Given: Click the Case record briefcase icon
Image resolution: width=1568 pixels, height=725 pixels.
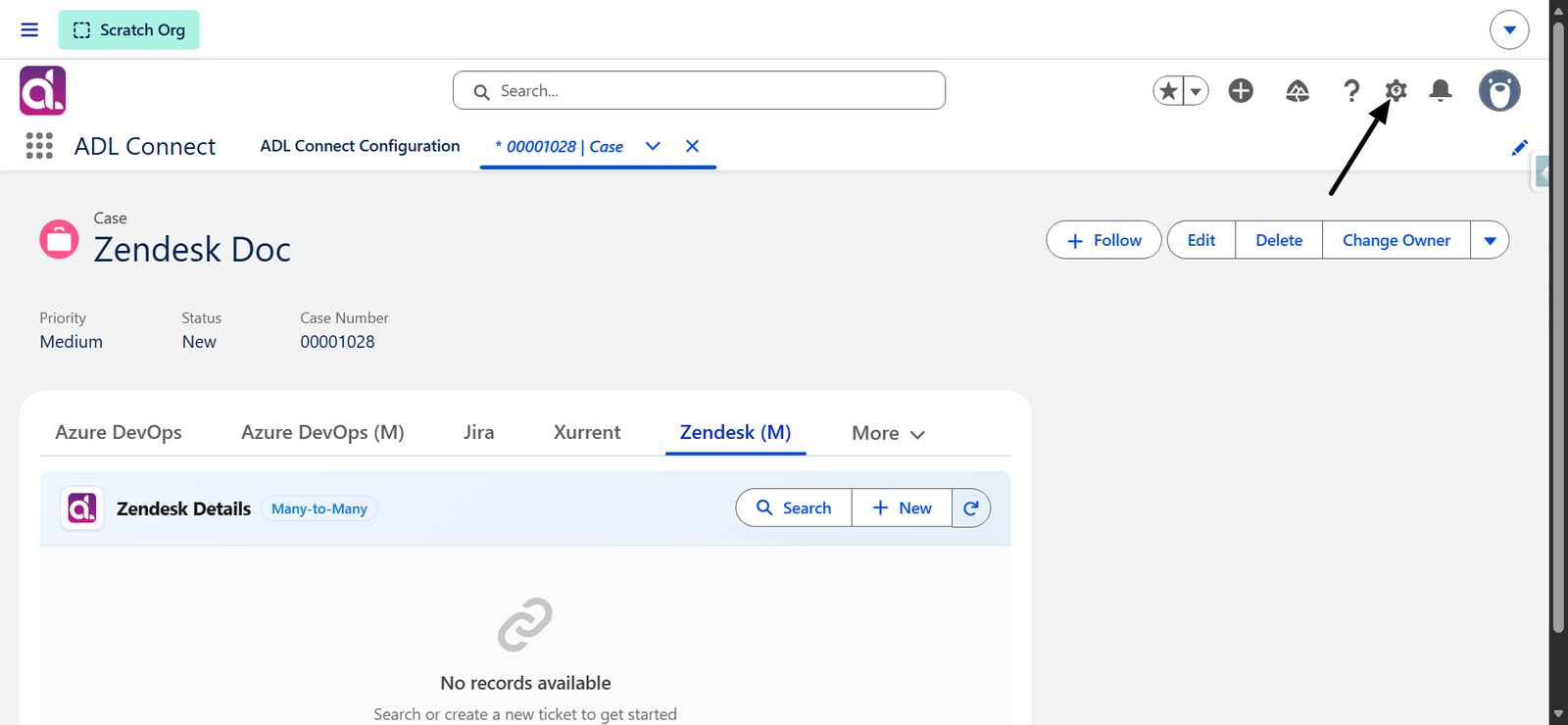Looking at the screenshot, I should click(59, 239).
